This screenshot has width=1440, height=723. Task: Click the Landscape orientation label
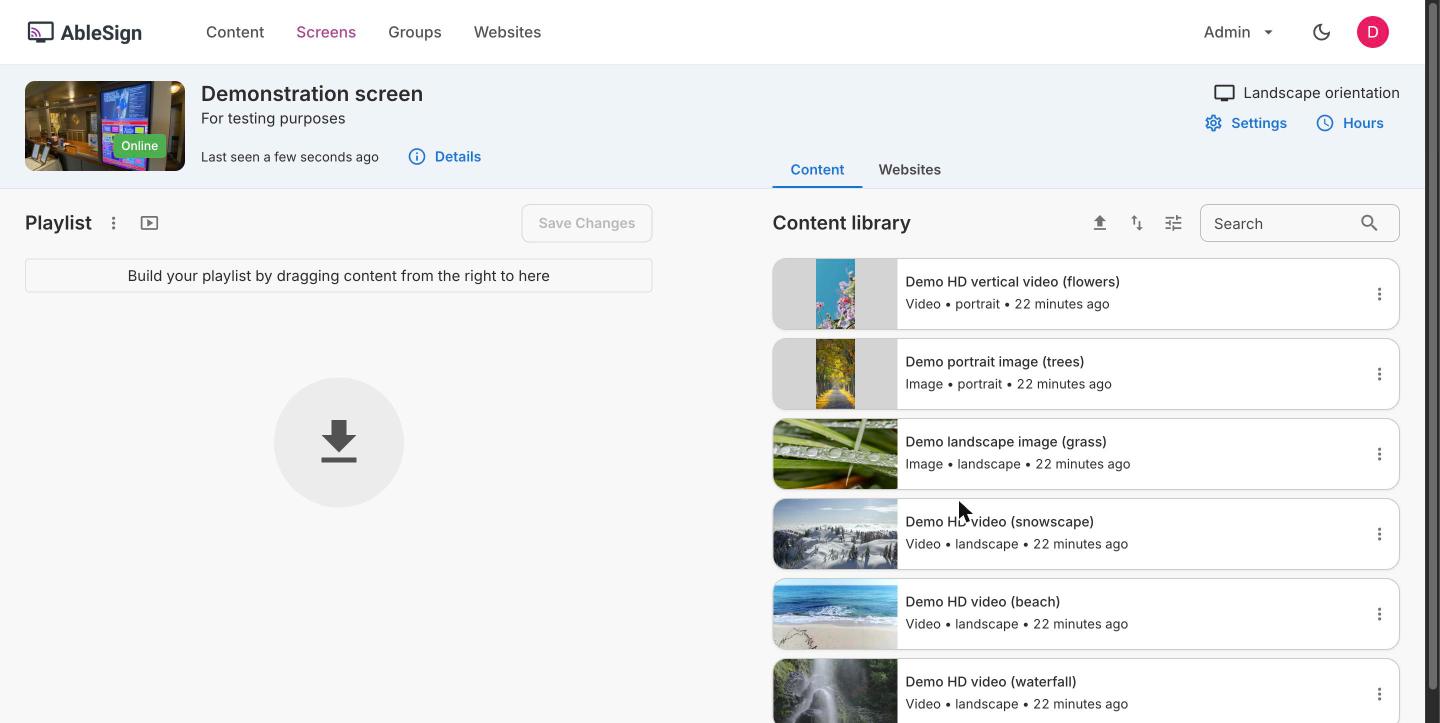pyautogui.click(x=1321, y=93)
